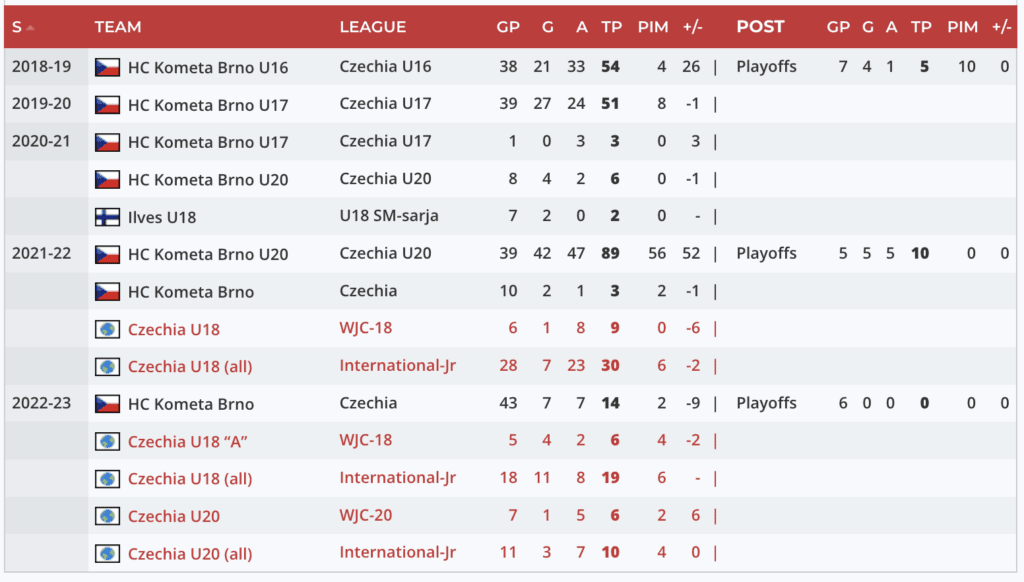The height and width of the screenshot is (582, 1024).
Task: Open HC Kometa Brno U20 2021-22 team
Action: click(208, 254)
